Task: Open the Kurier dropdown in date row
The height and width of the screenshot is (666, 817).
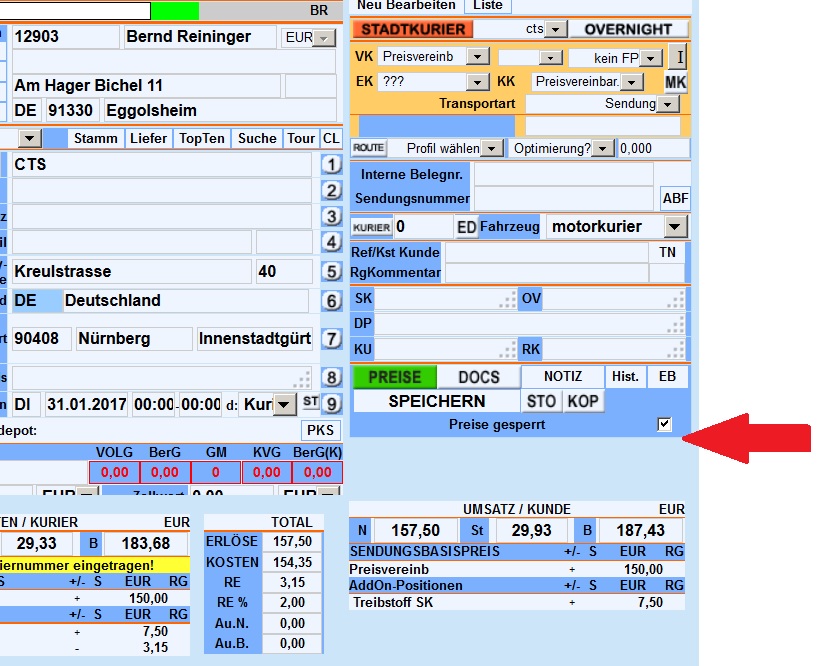Action: [284, 404]
